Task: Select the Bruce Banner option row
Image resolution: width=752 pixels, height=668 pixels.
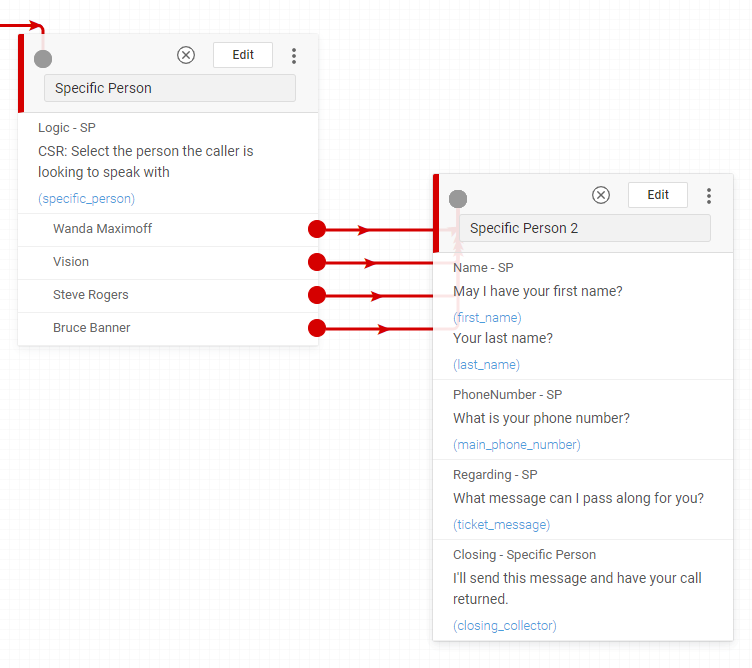Action: 168,328
